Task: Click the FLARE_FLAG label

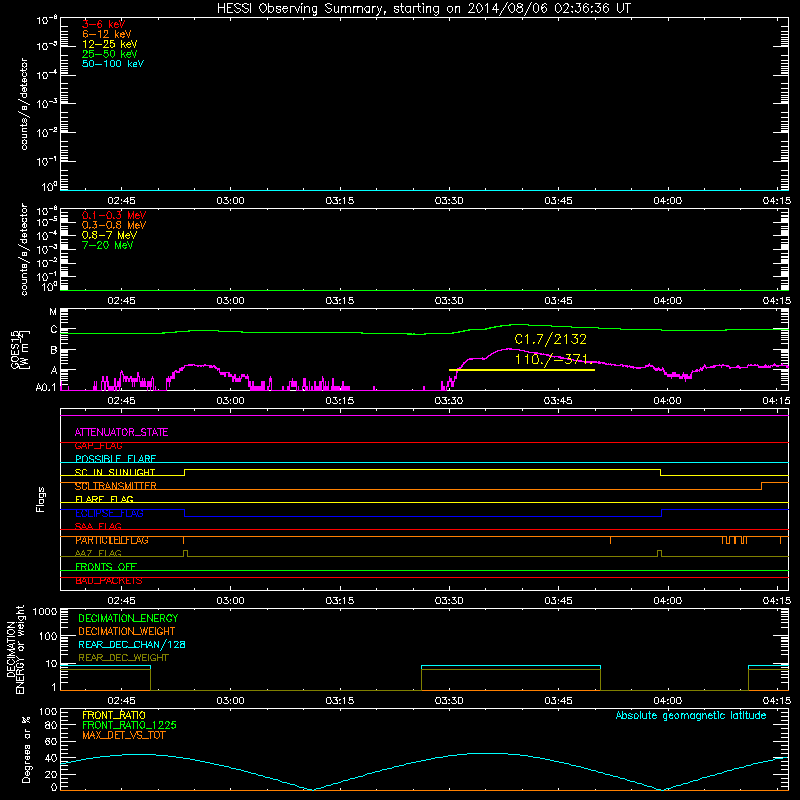Action: pyautogui.click(x=104, y=499)
